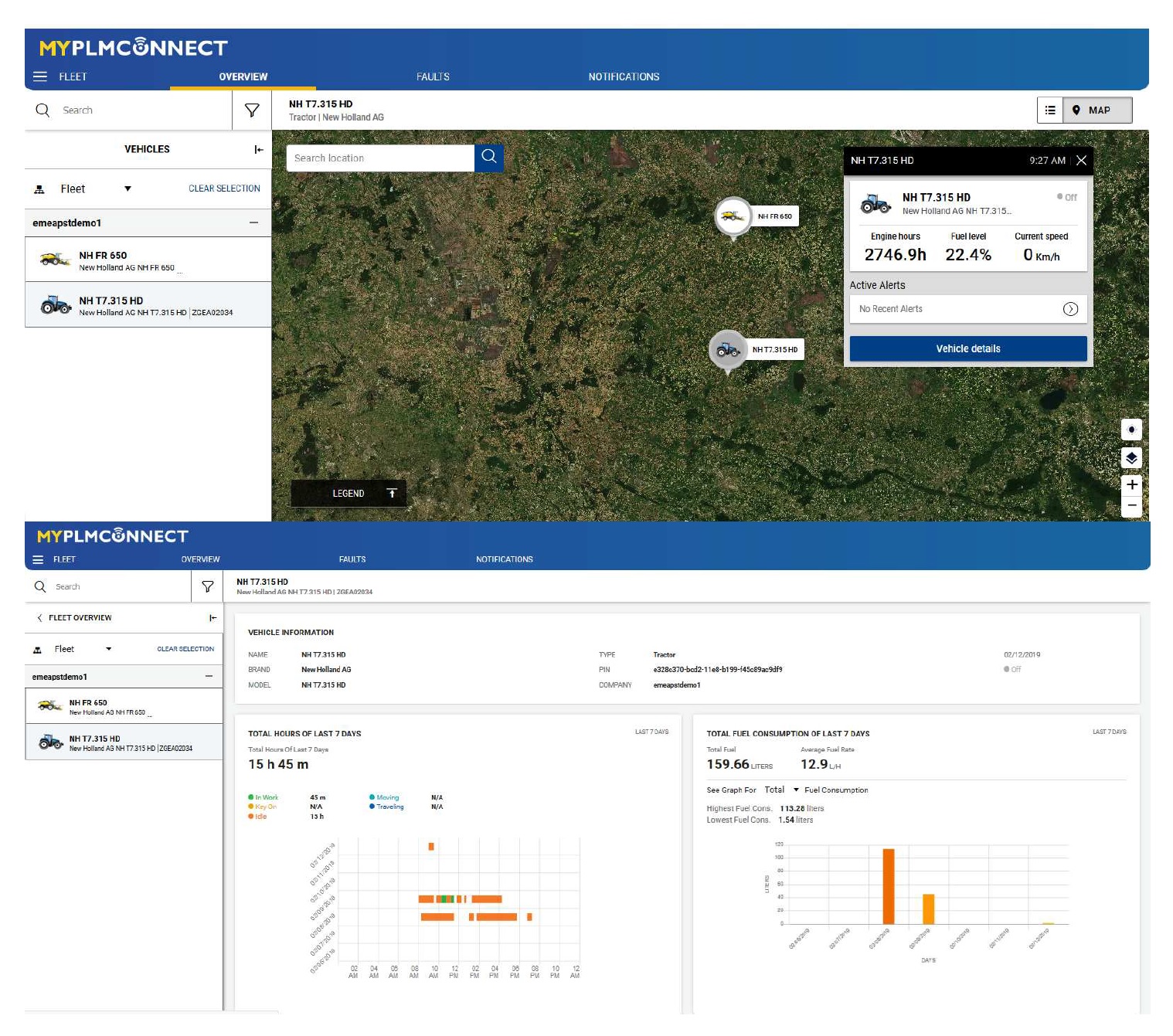Image resolution: width=1173 pixels, height=1036 pixels.
Task: Click the '2746.9h' engine hours value
Action: [x=895, y=254]
